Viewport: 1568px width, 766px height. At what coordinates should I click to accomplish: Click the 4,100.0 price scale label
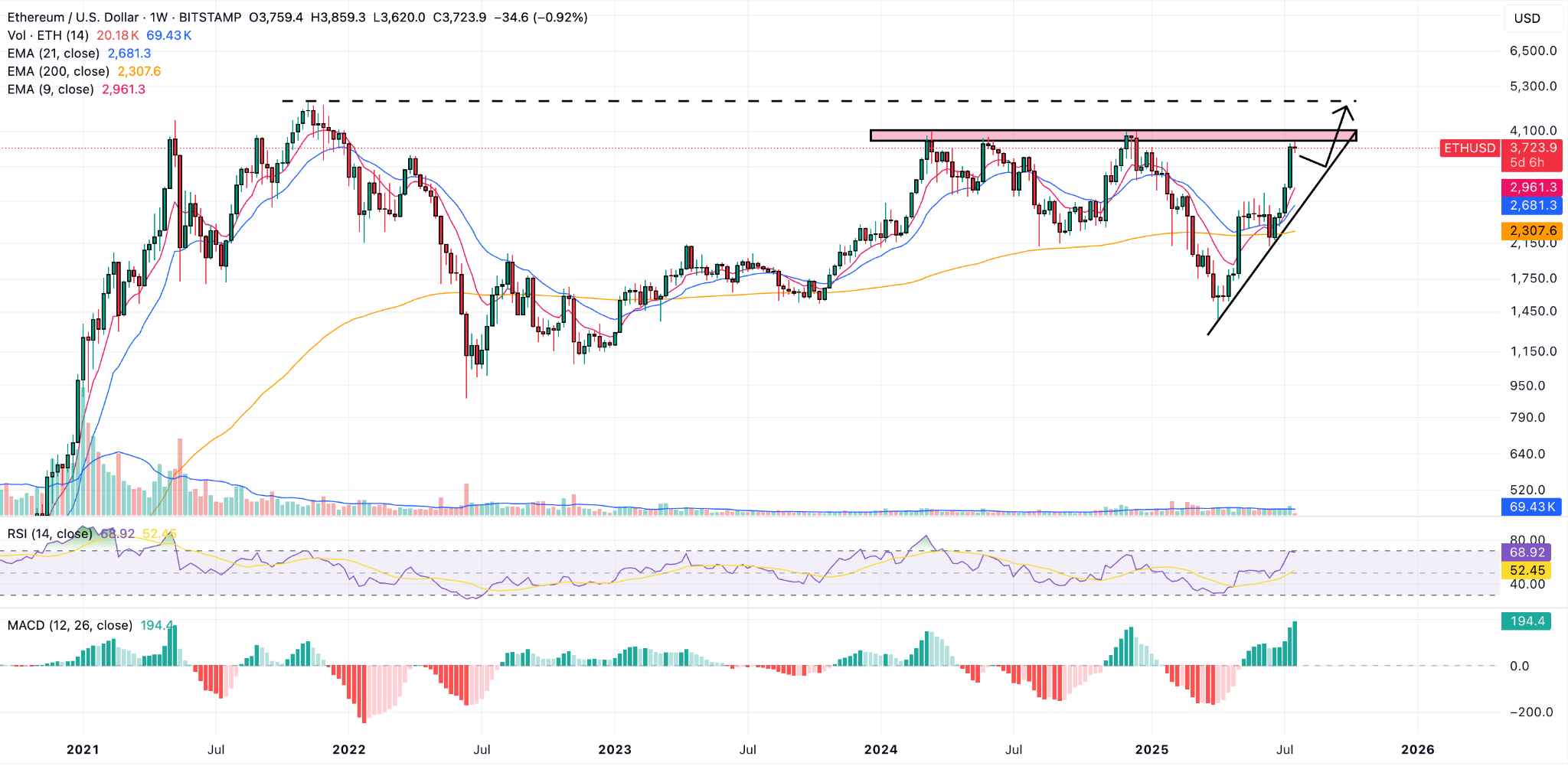click(x=1534, y=131)
